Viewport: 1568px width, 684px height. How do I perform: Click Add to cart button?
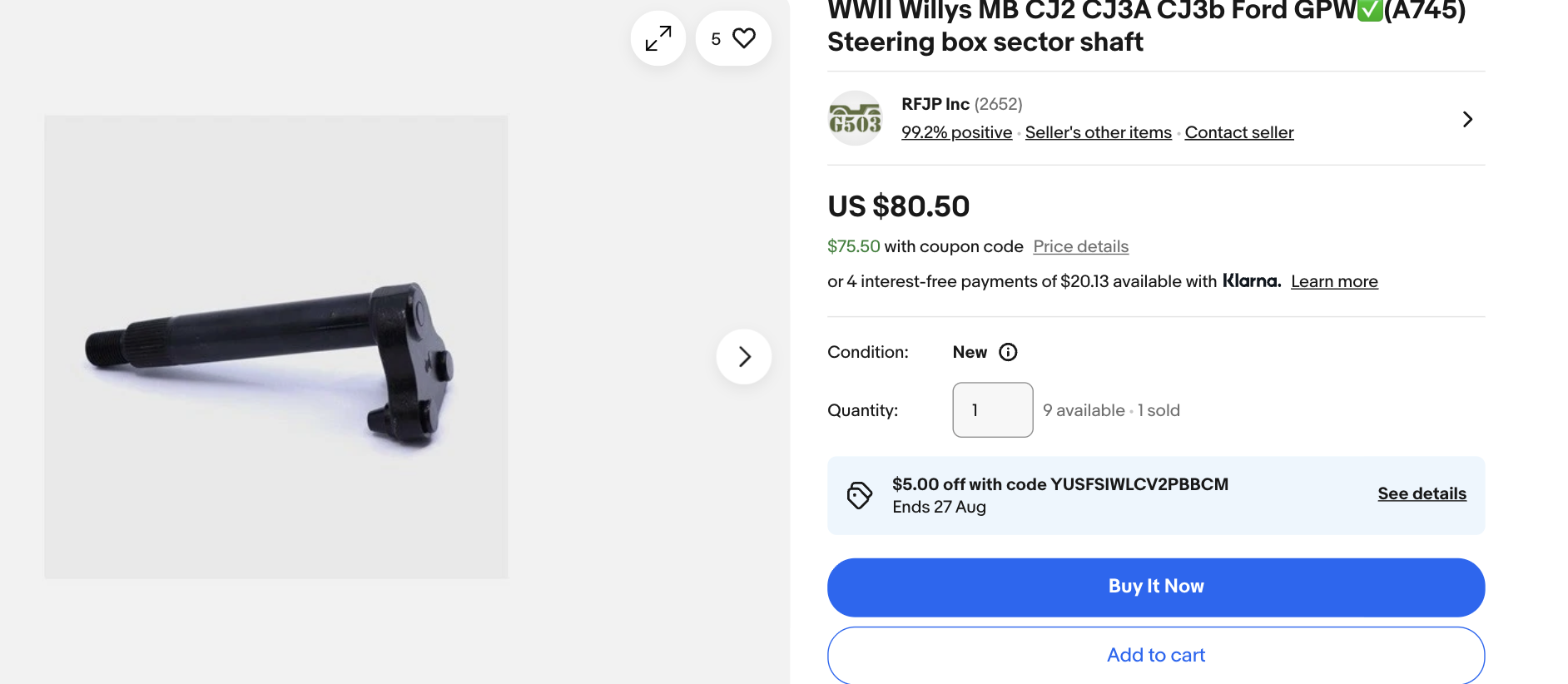pos(1155,655)
